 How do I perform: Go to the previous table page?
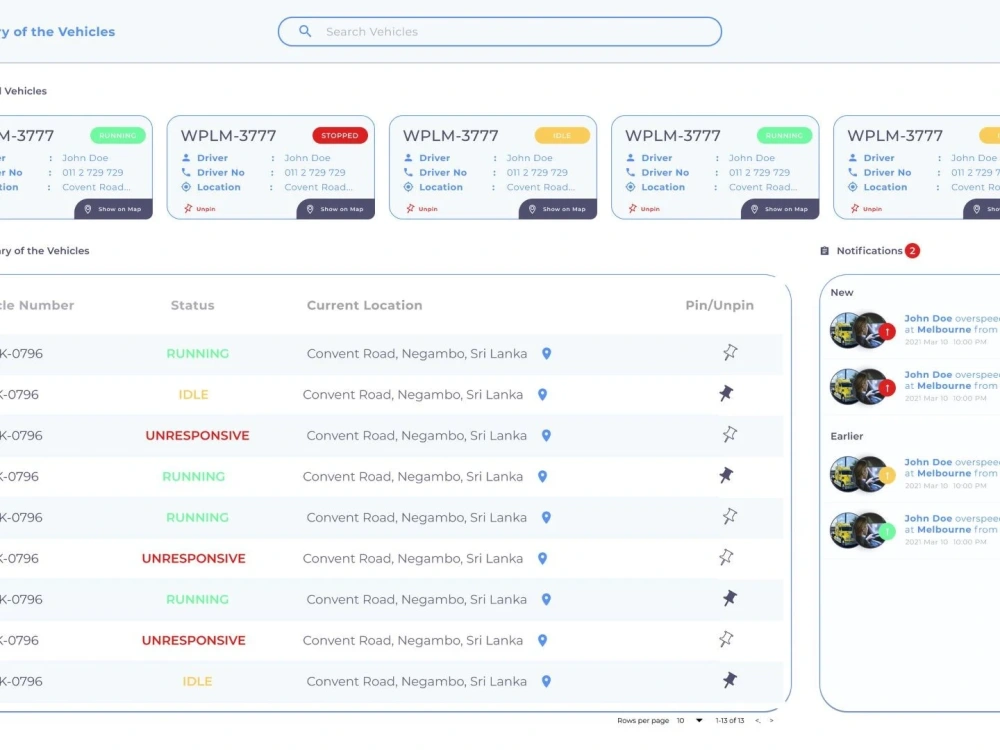pyautogui.click(x=758, y=721)
